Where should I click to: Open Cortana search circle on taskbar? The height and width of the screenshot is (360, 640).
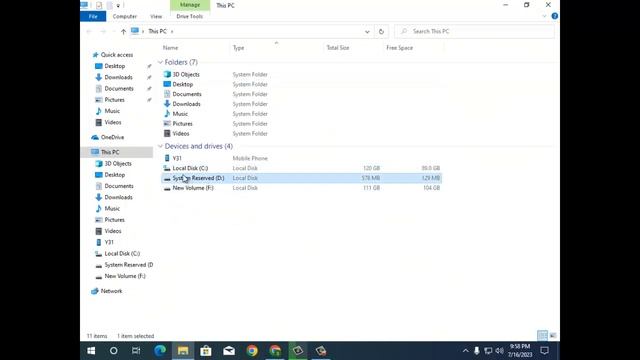pyautogui.click(x=113, y=351)
